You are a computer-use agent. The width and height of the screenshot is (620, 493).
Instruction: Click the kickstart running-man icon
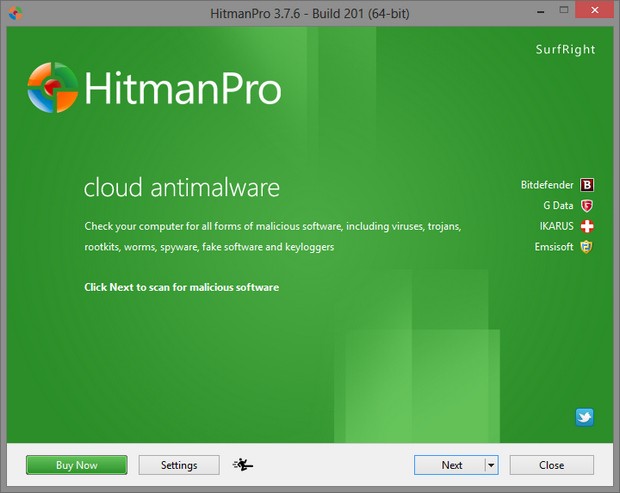click(243, 465)
